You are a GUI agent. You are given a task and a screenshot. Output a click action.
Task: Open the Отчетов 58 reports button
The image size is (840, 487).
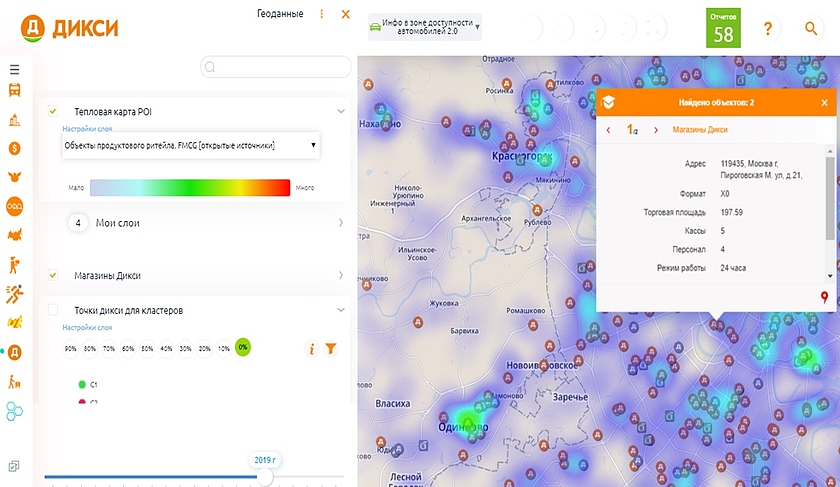coord(722,28)
